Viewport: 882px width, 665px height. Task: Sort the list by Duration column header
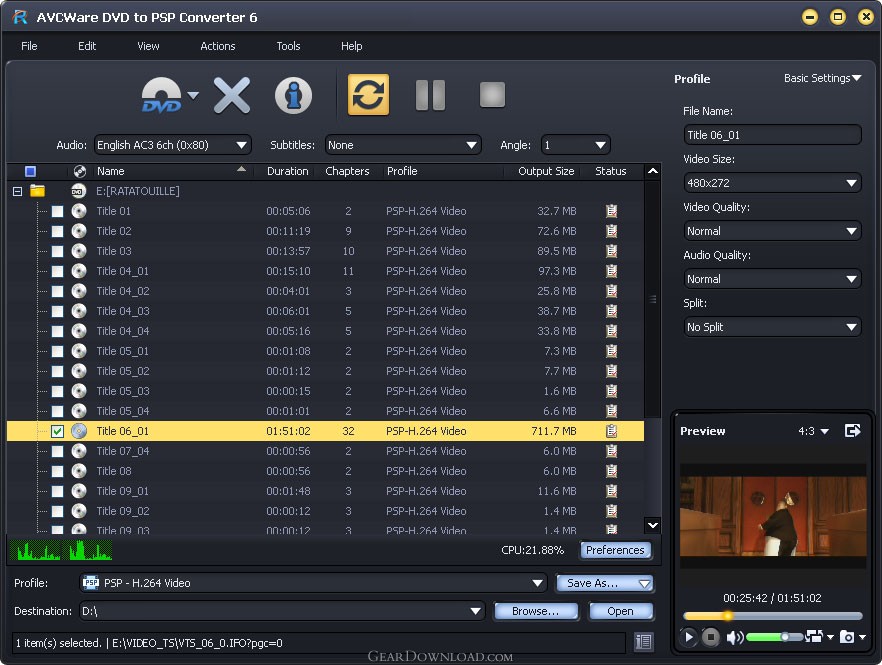[x=287, y=171]
